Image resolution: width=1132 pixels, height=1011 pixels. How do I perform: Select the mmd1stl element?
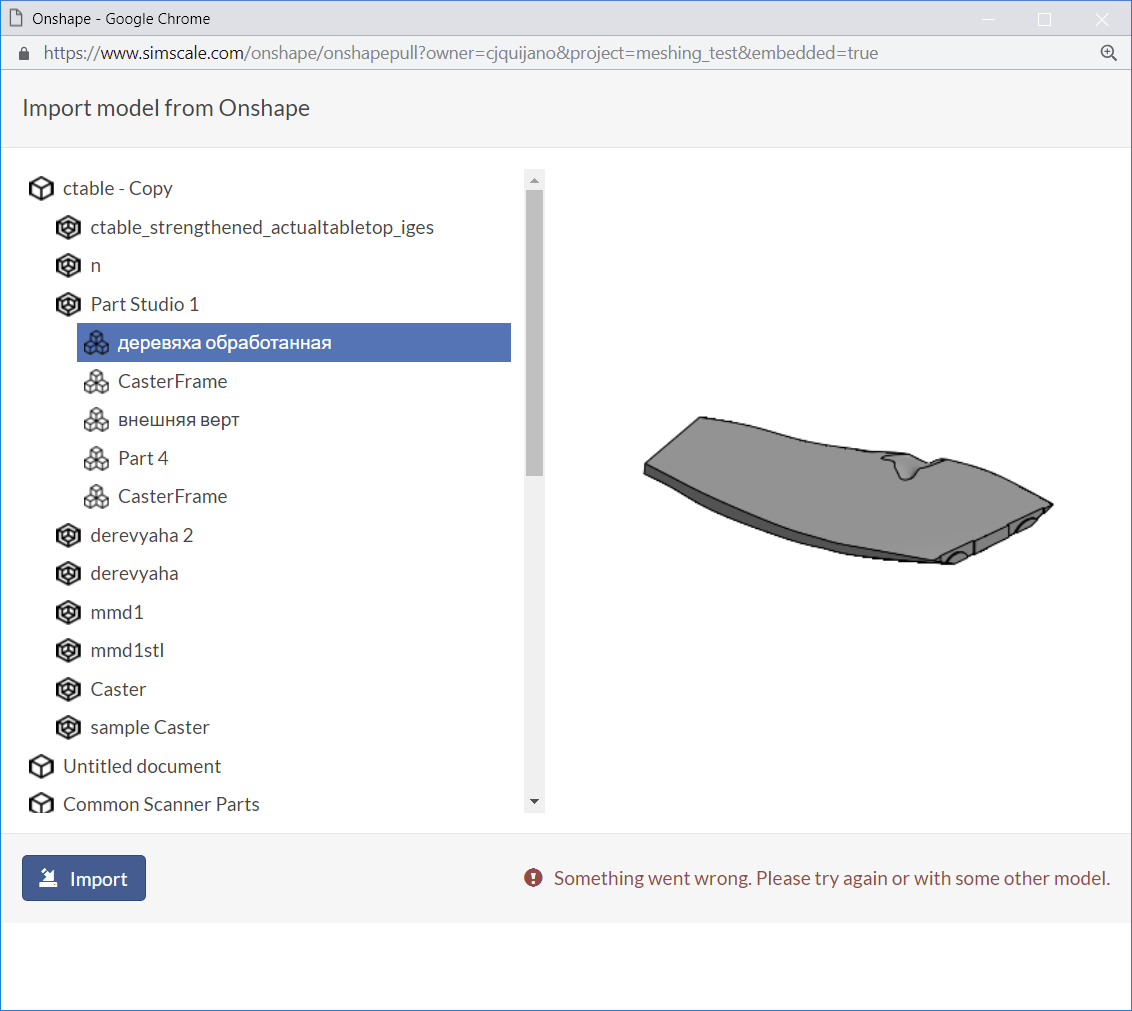point(127,651)
